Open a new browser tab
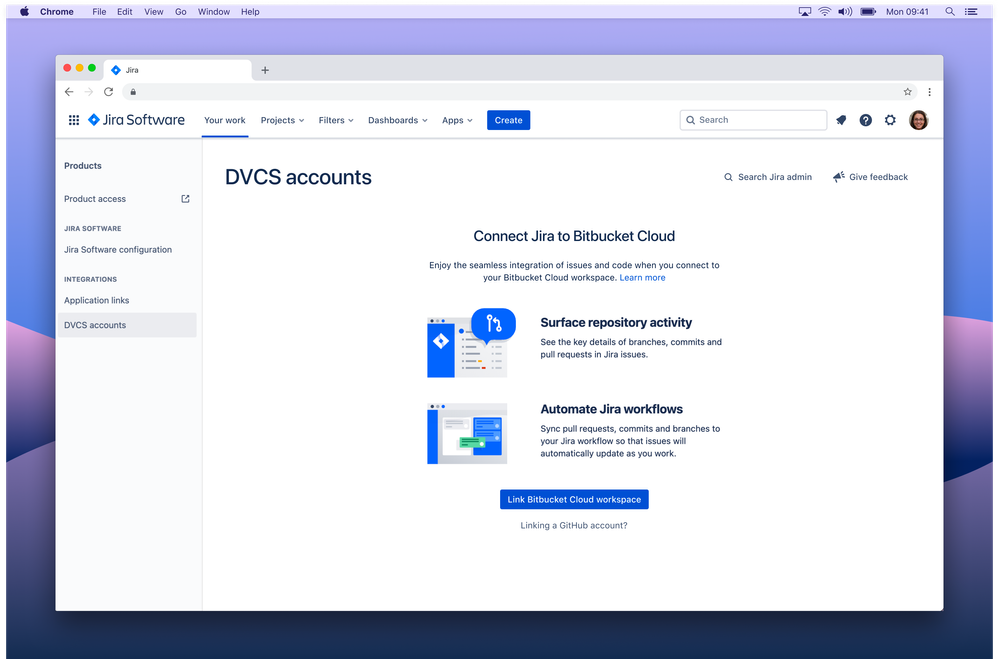This screenshot has width=999, height=659. 265,70
